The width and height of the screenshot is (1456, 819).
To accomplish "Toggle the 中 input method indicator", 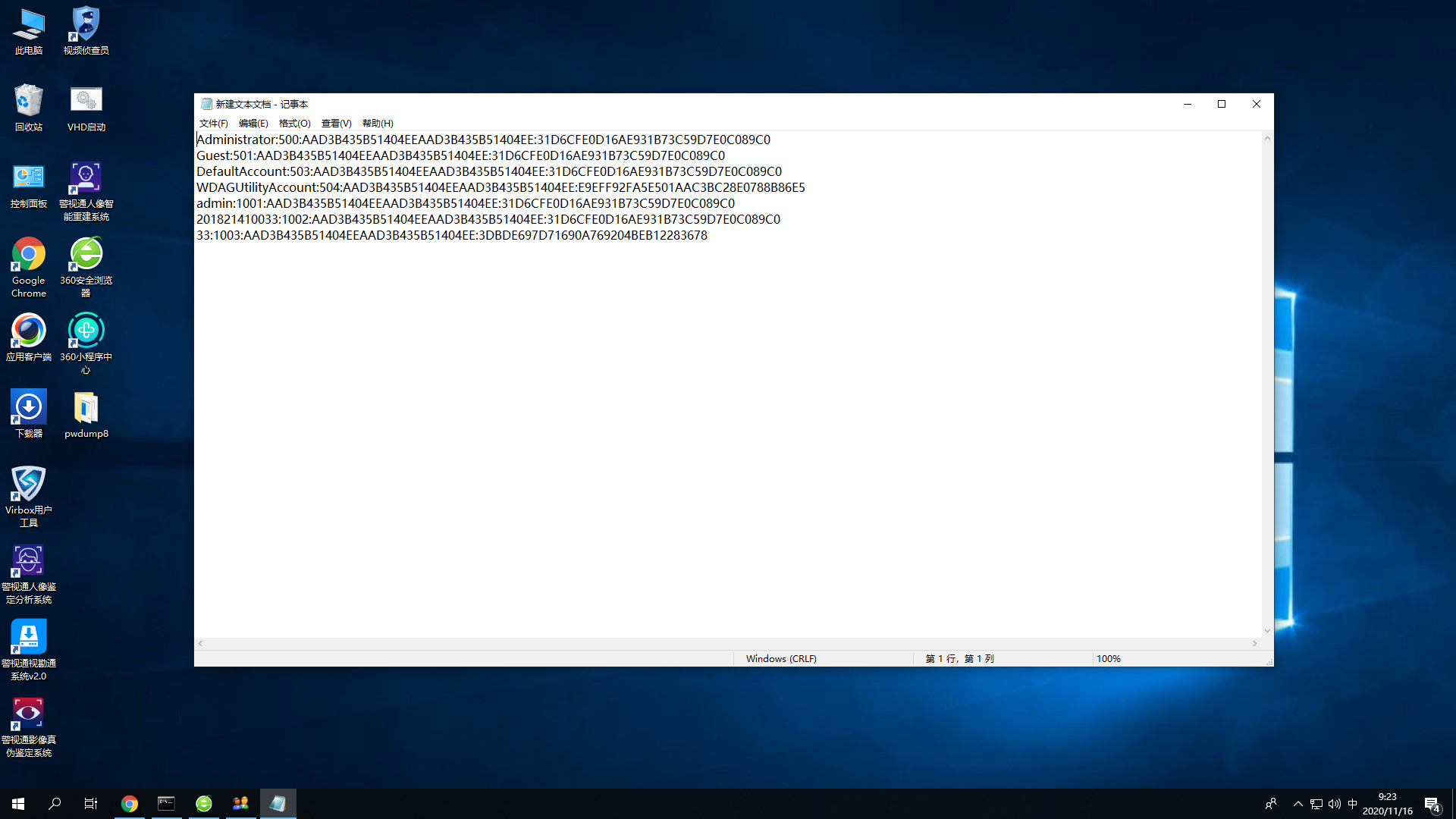I will click(x=1352, y=804).
